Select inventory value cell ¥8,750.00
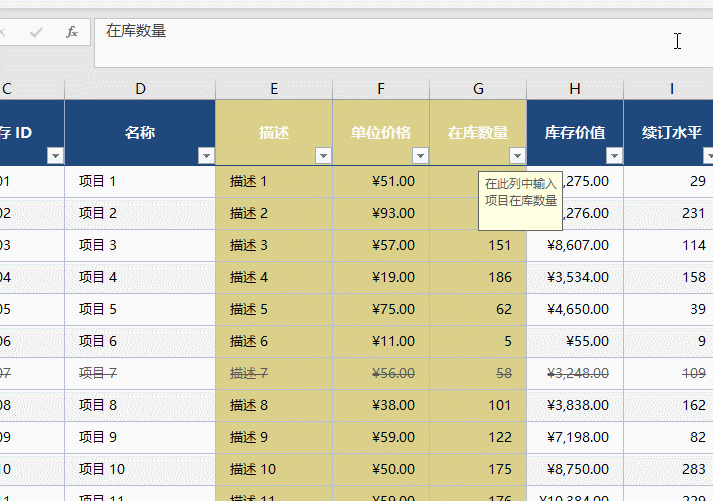 coord(575,469)
